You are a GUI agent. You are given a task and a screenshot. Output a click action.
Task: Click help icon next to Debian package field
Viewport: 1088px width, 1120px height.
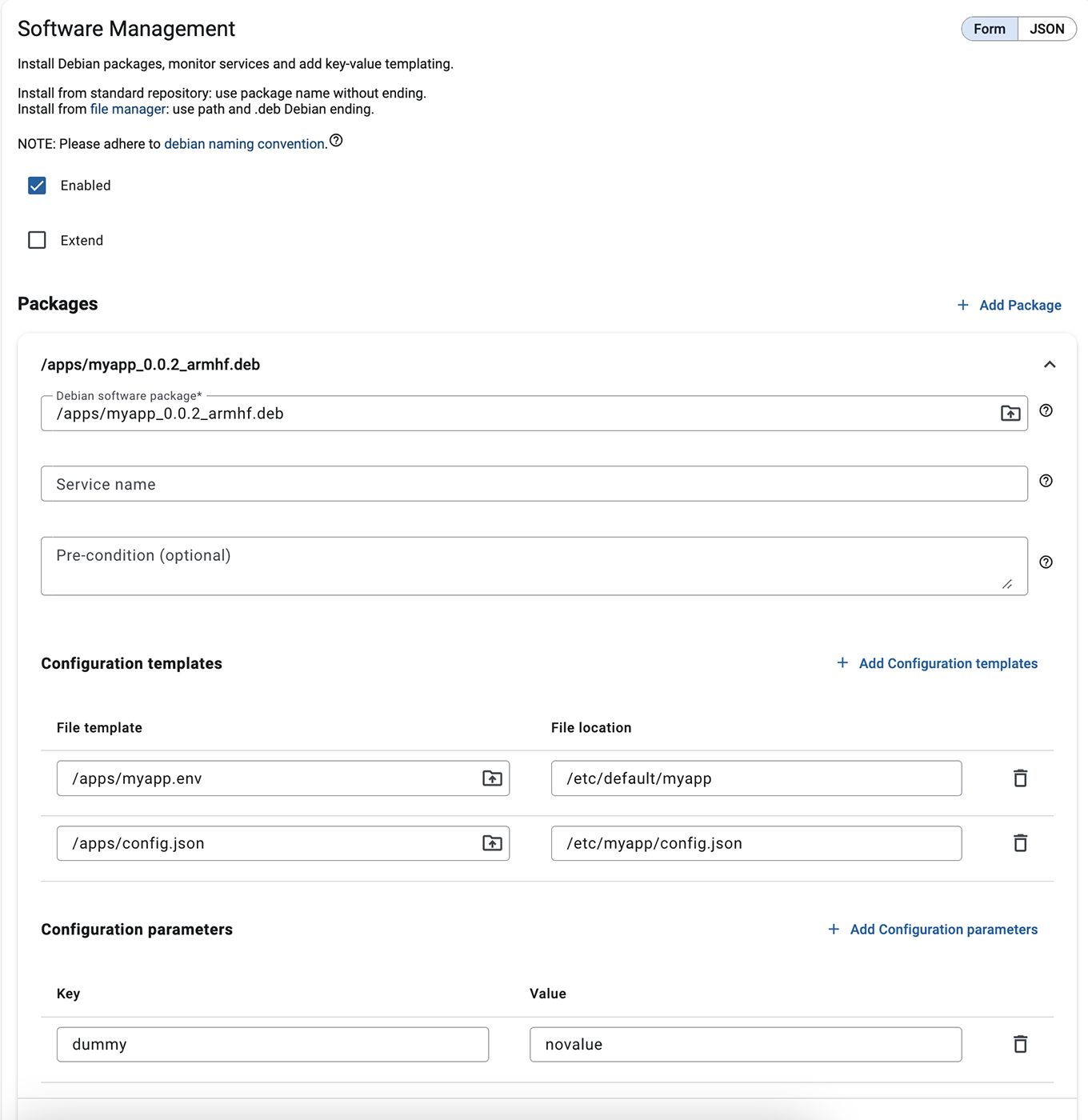1046,410
